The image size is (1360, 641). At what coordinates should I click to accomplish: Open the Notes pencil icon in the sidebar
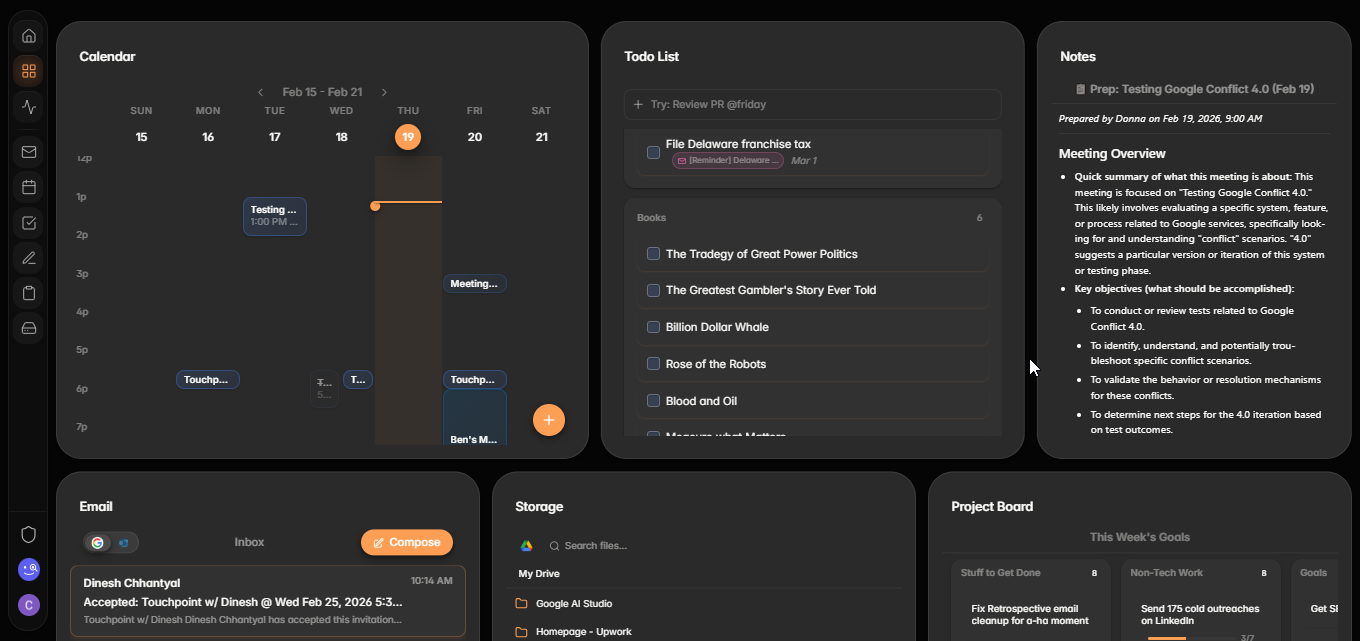(28, 257)
